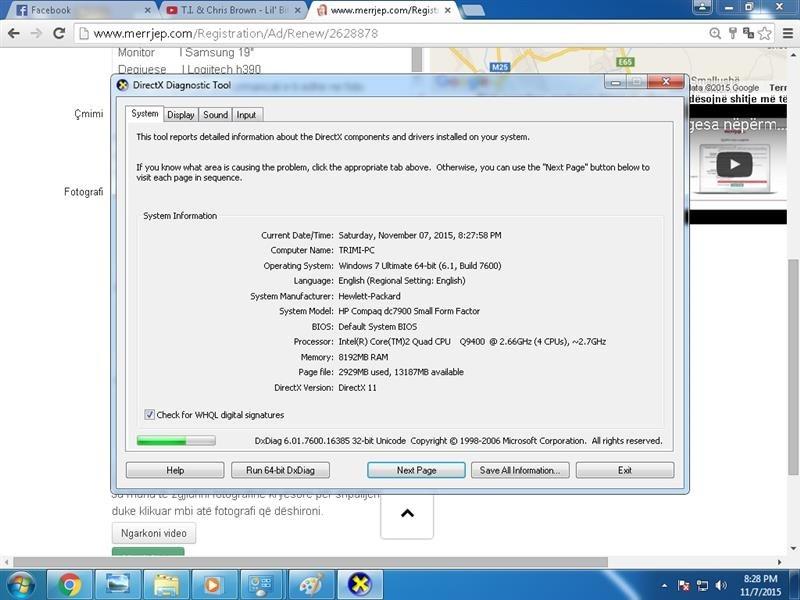Click the Computer Name value TRIMI-PC
Image resolution: width=800 pixels, height=600 pixels.
pyautogui.click(x=357, y=250)
